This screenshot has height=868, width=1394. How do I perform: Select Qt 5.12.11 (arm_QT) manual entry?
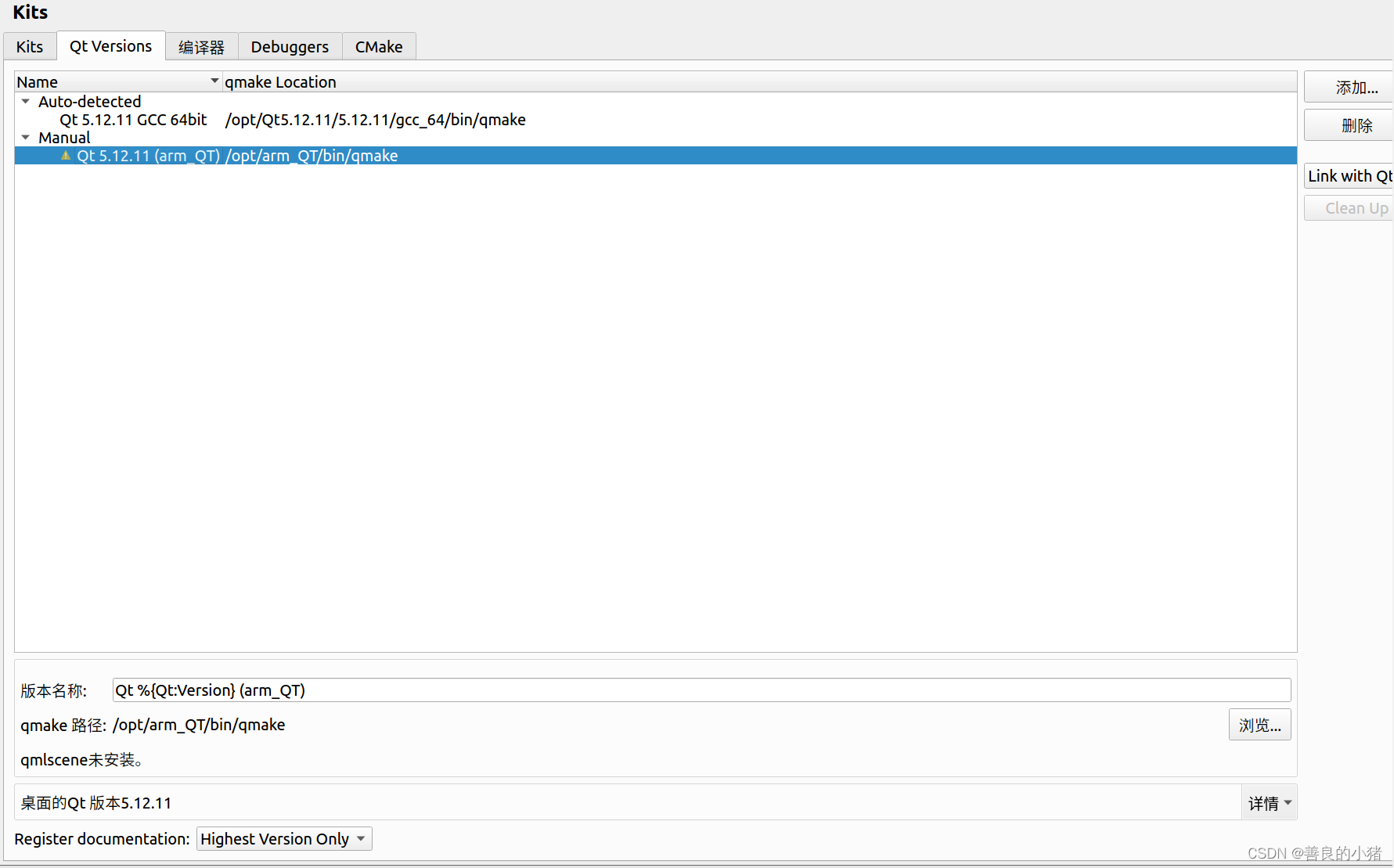(x=656, y=156)
